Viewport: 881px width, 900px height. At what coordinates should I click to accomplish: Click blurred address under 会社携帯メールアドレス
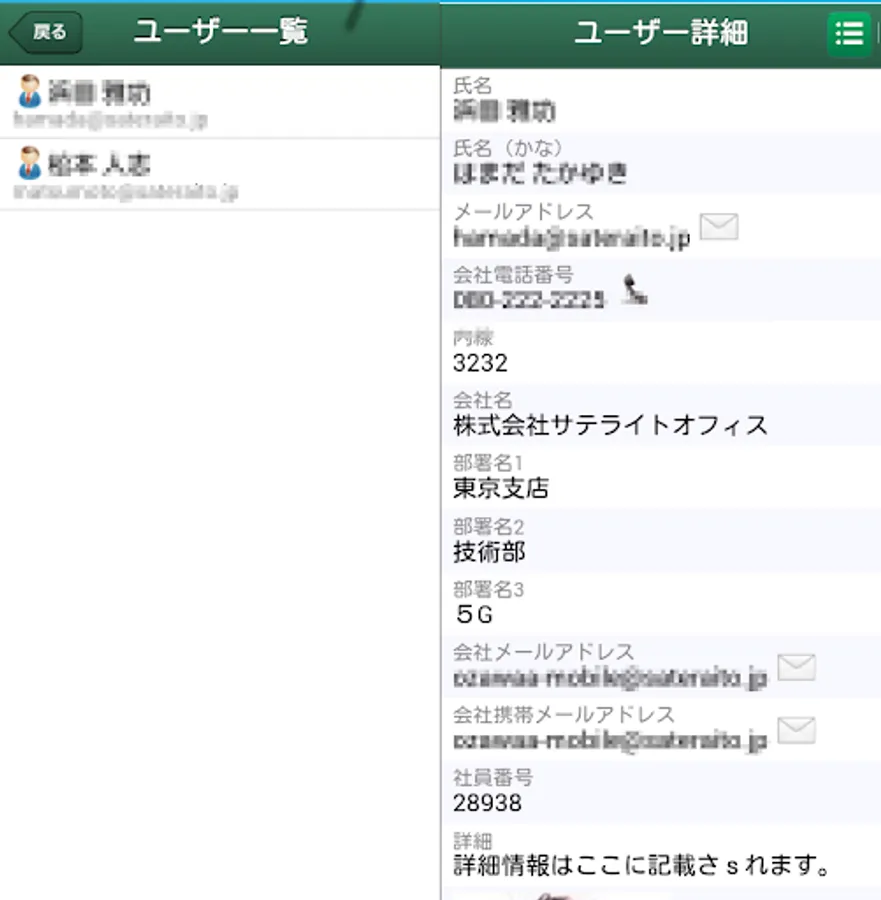tap(610, 741)
